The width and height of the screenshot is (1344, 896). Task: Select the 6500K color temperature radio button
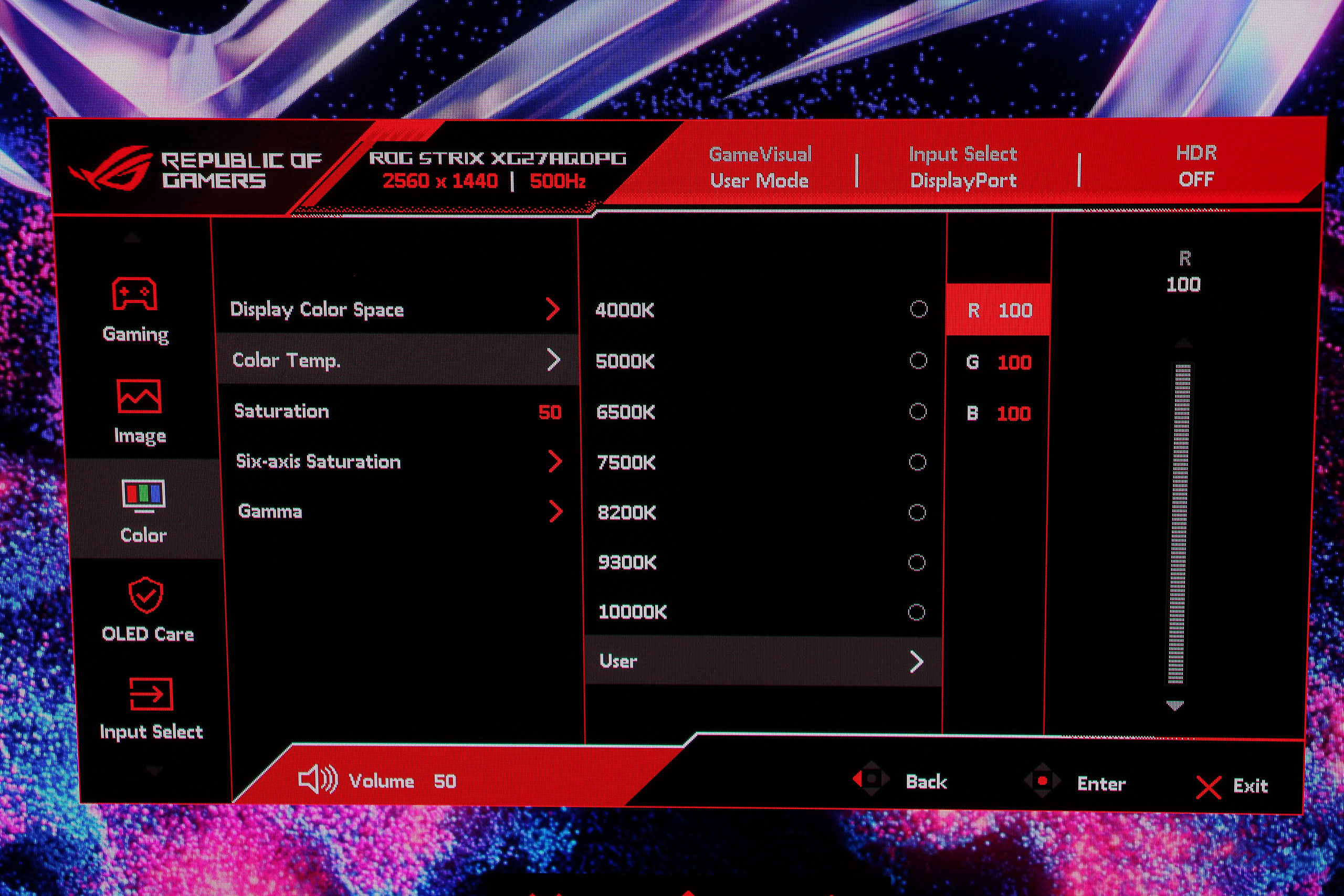pyautogui.click(x=918, y=412)
